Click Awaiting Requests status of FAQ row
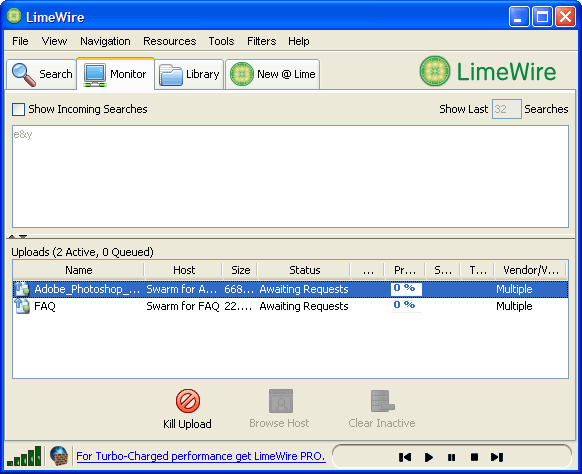582x474 pixels. (304, 306)
